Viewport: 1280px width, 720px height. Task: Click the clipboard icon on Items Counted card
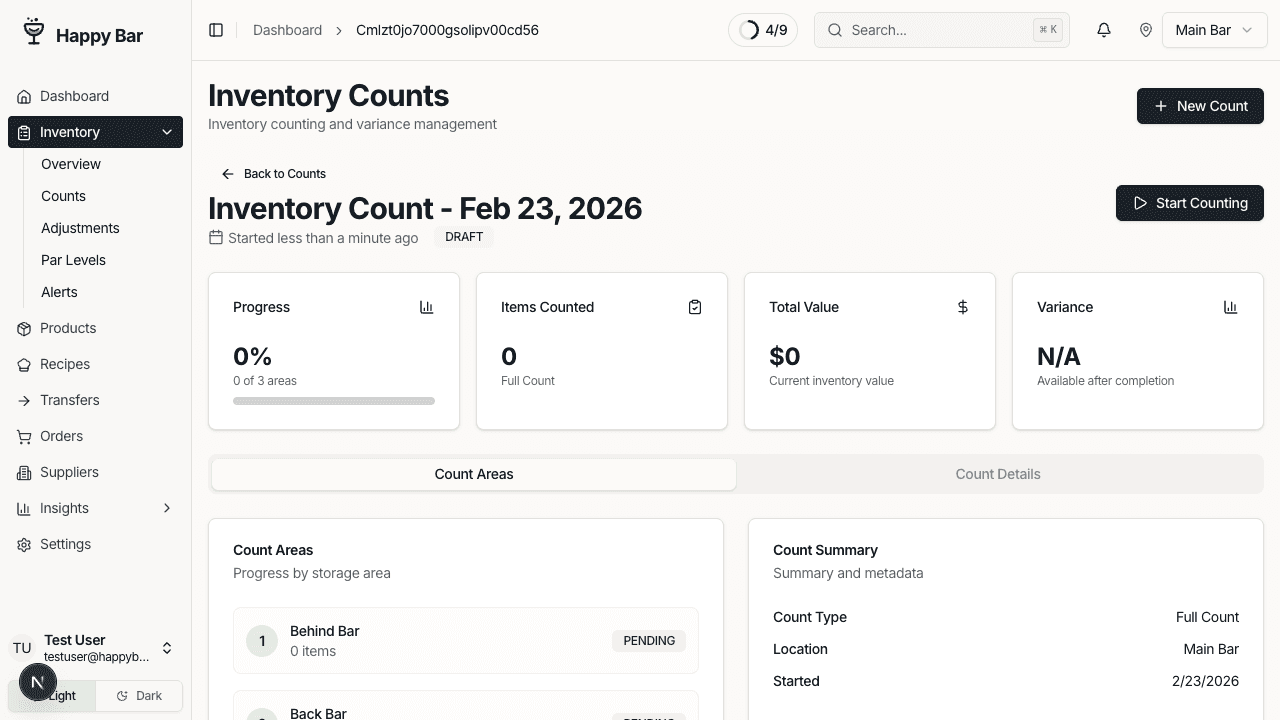695,307
